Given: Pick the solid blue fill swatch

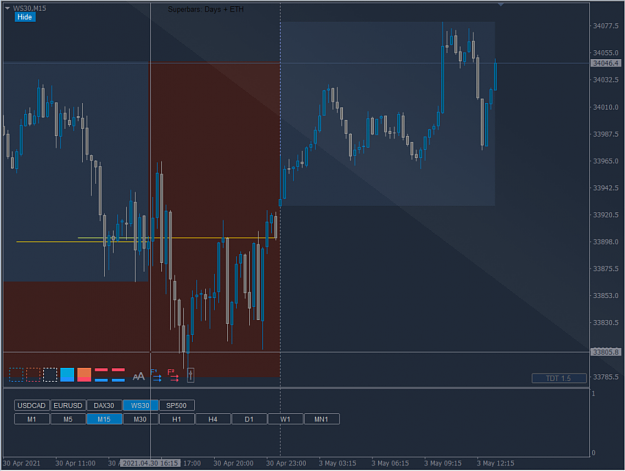Looking at the screenshot, I should 67,375.
